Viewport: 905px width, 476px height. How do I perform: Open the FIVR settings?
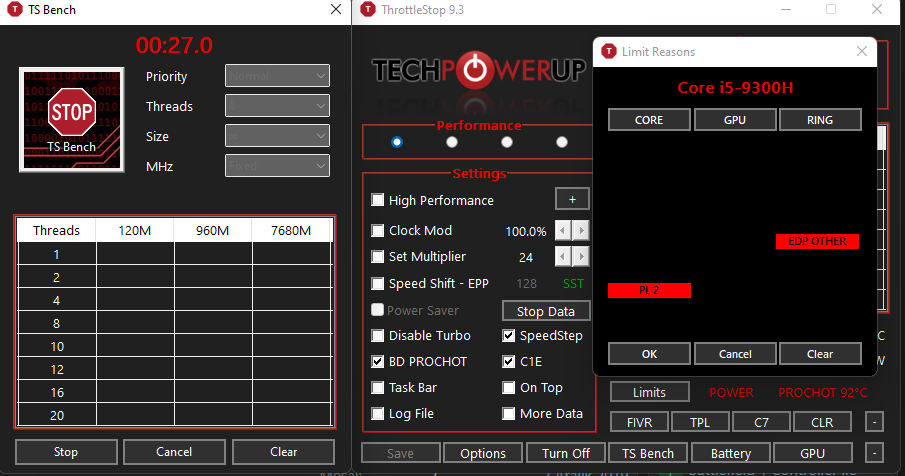coord(640,422)
